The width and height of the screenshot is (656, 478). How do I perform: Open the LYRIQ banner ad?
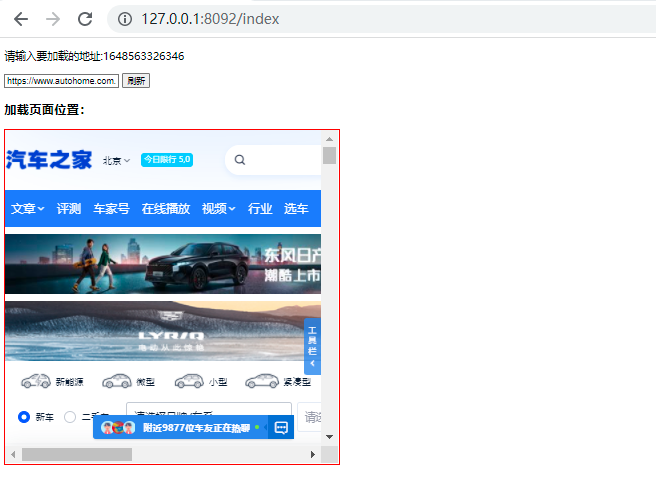(x=163, y=331)
